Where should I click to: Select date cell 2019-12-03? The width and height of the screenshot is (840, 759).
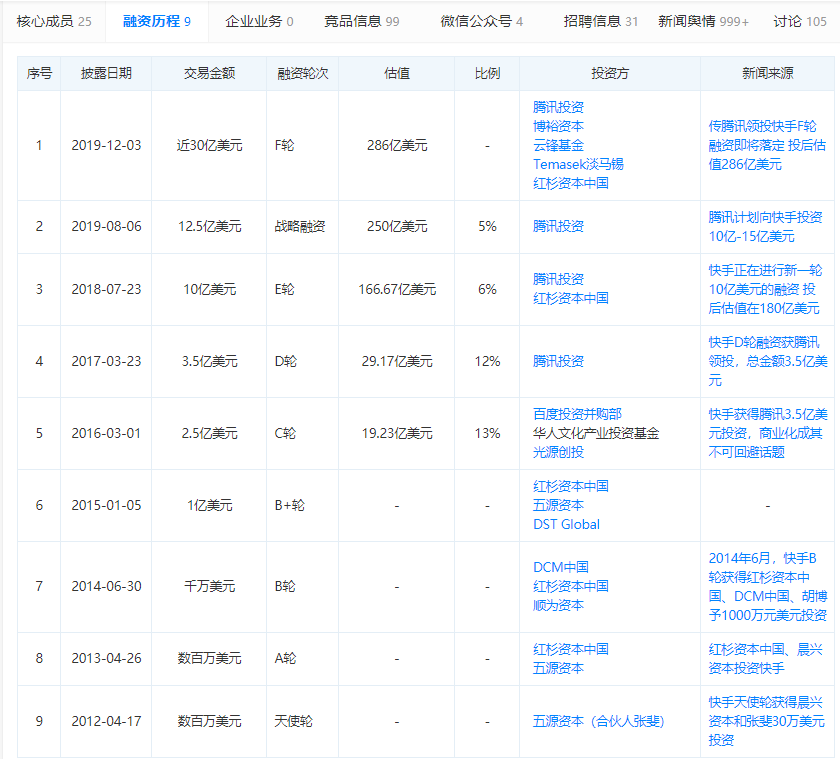(106, 145)
